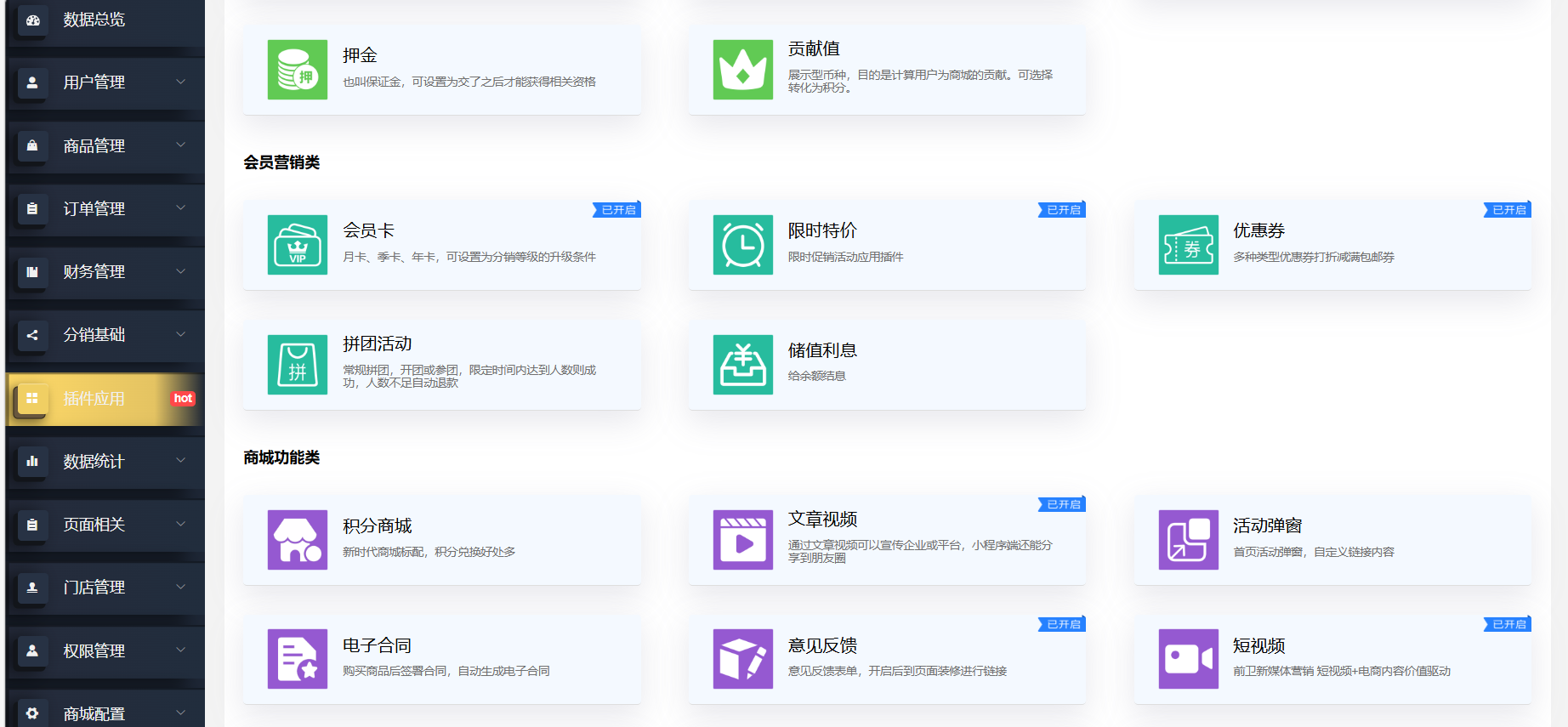Open the 优惠券 coupon icon

1188,245
